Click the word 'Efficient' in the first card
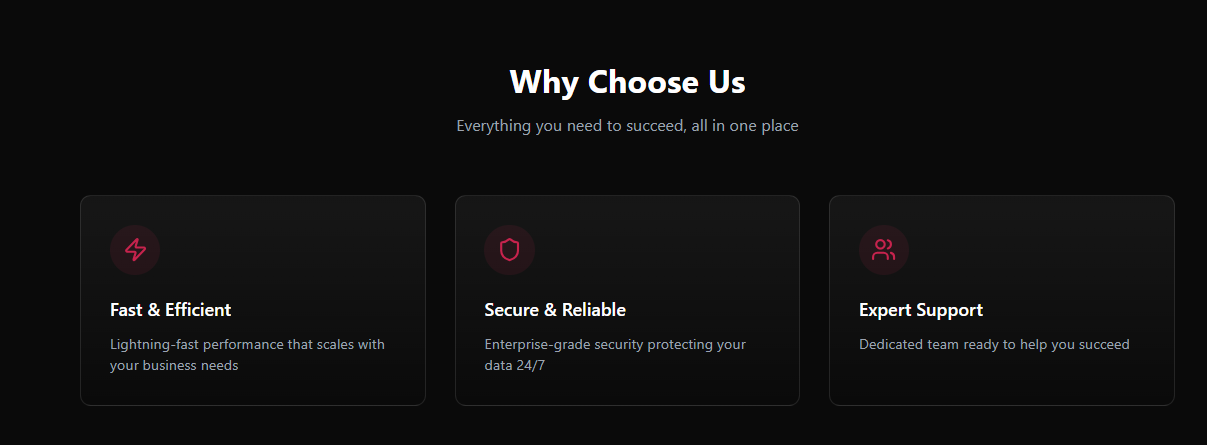 197,310
